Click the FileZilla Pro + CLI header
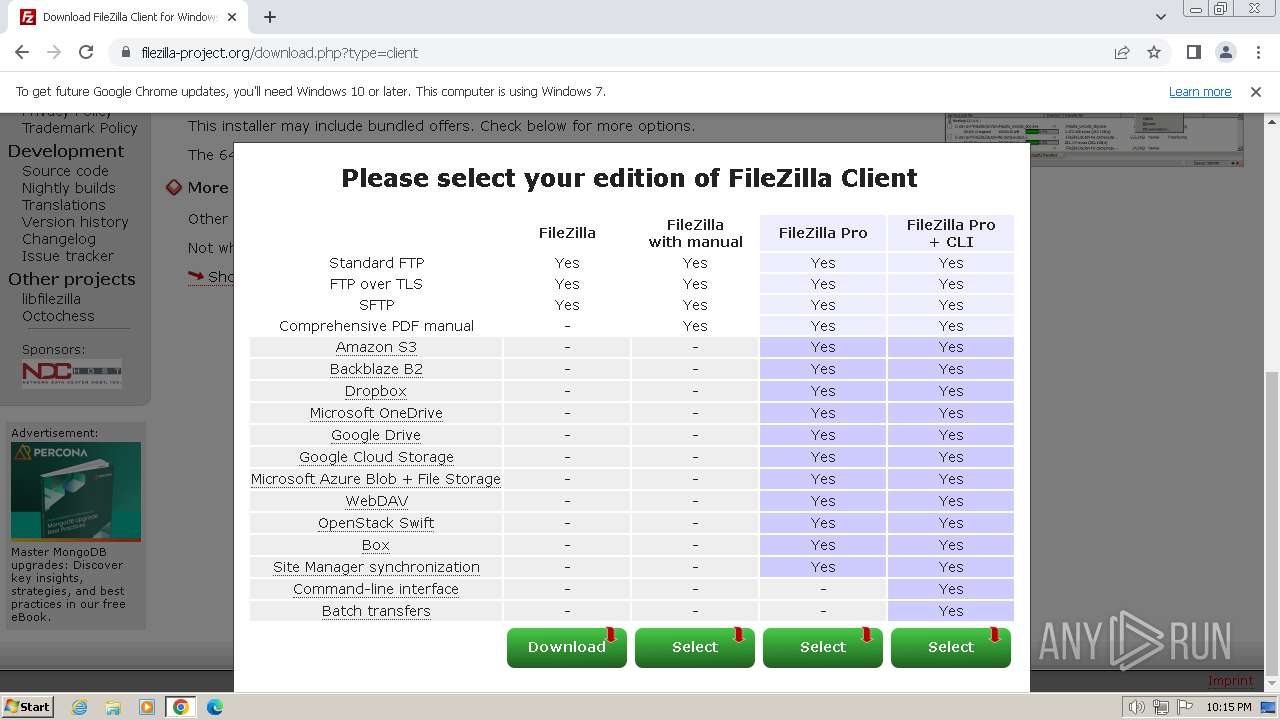The image size is (1280, 720). click(x=951, y=233)
